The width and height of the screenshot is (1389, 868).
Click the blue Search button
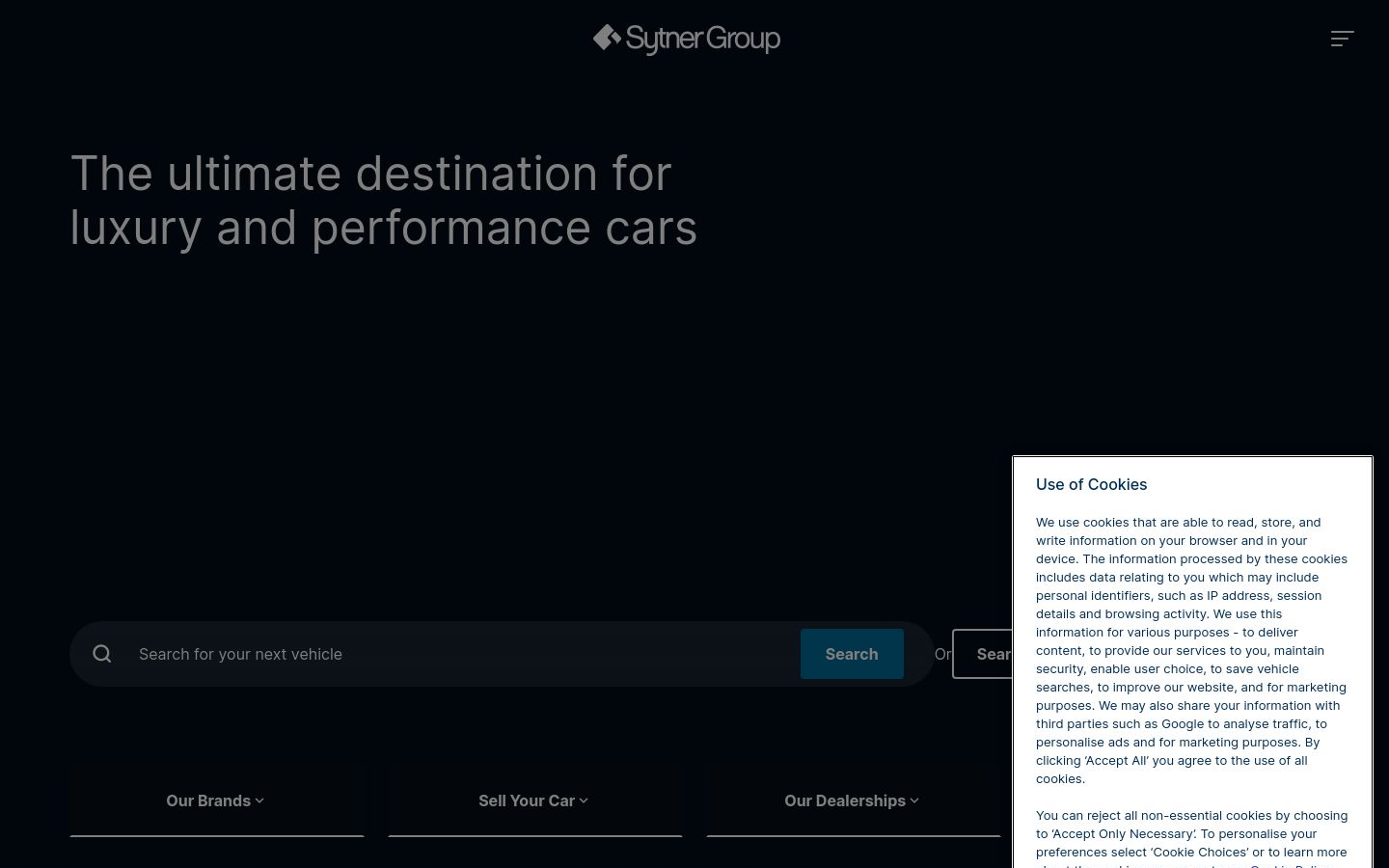tap(852, 654)
